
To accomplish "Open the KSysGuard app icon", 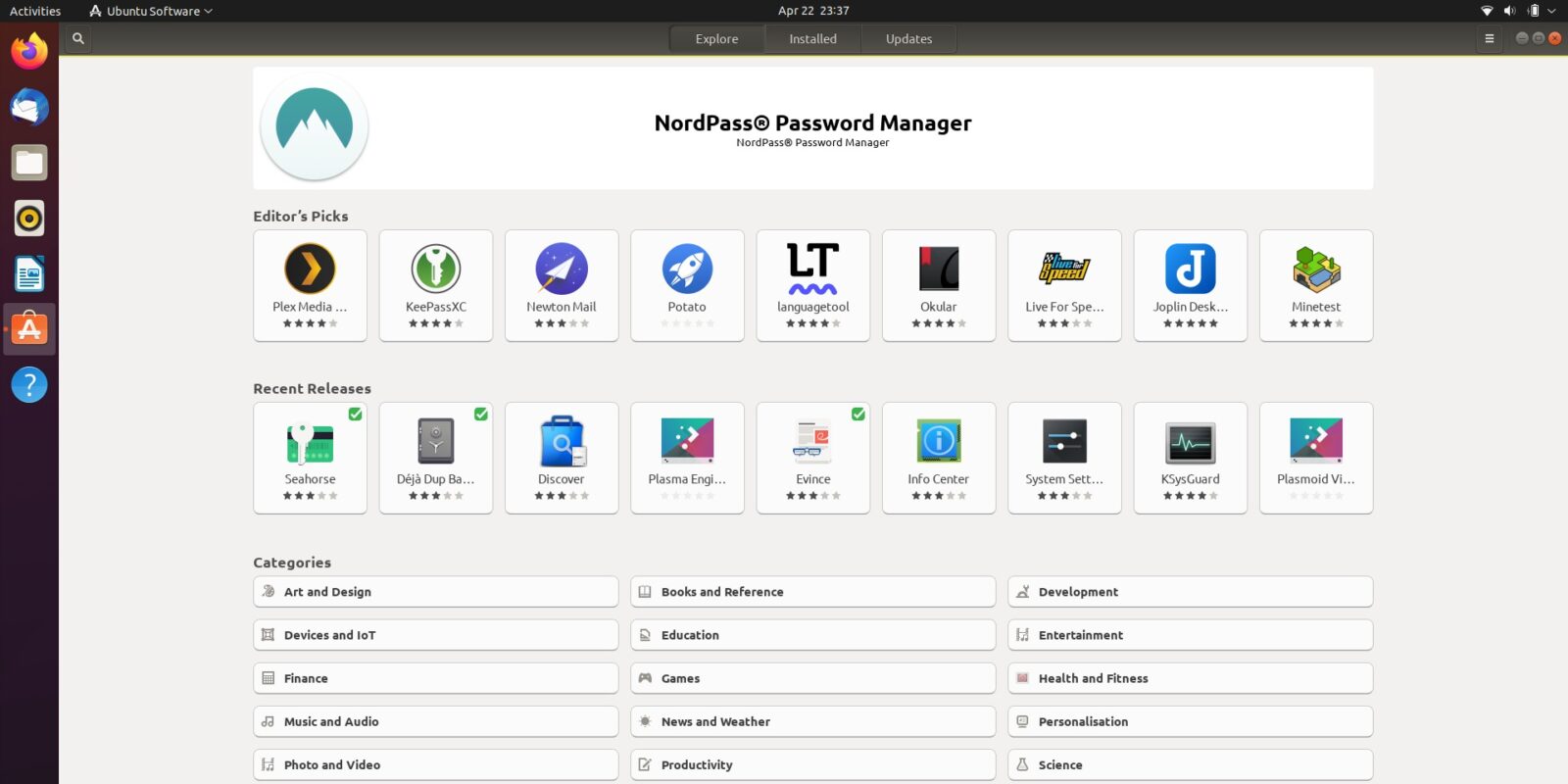I will pos(1190,442).
